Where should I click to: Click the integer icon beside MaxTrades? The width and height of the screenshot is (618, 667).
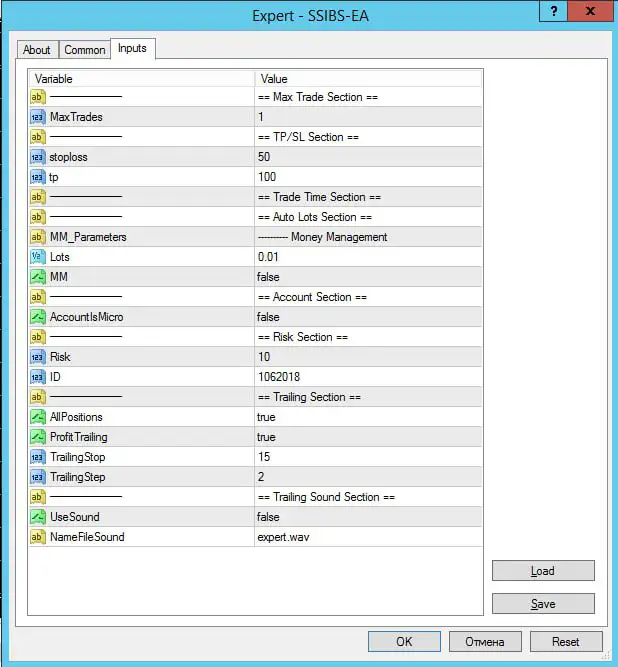click(38, 117)
